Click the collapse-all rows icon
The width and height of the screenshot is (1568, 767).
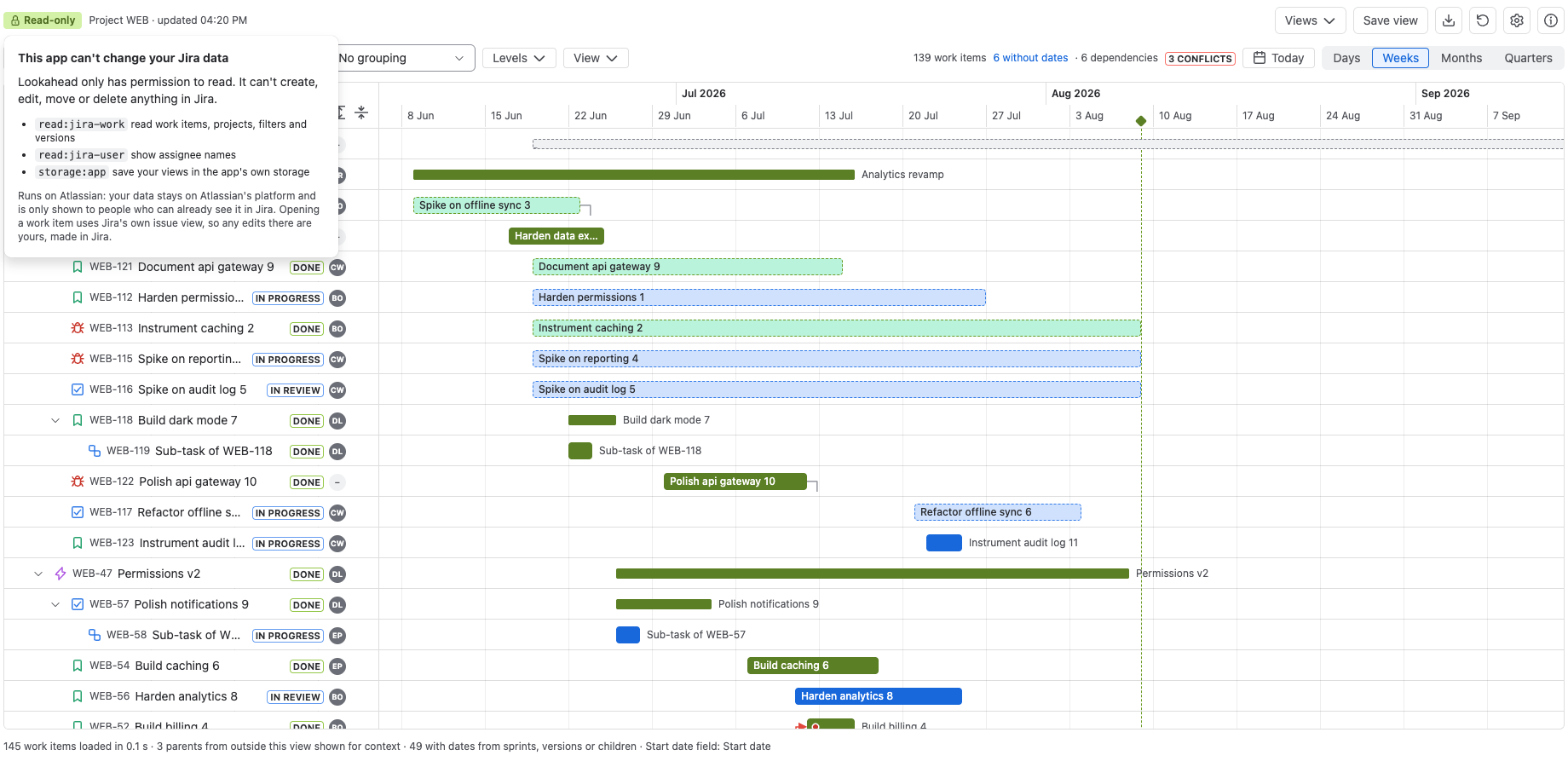[x=361, y=112]
